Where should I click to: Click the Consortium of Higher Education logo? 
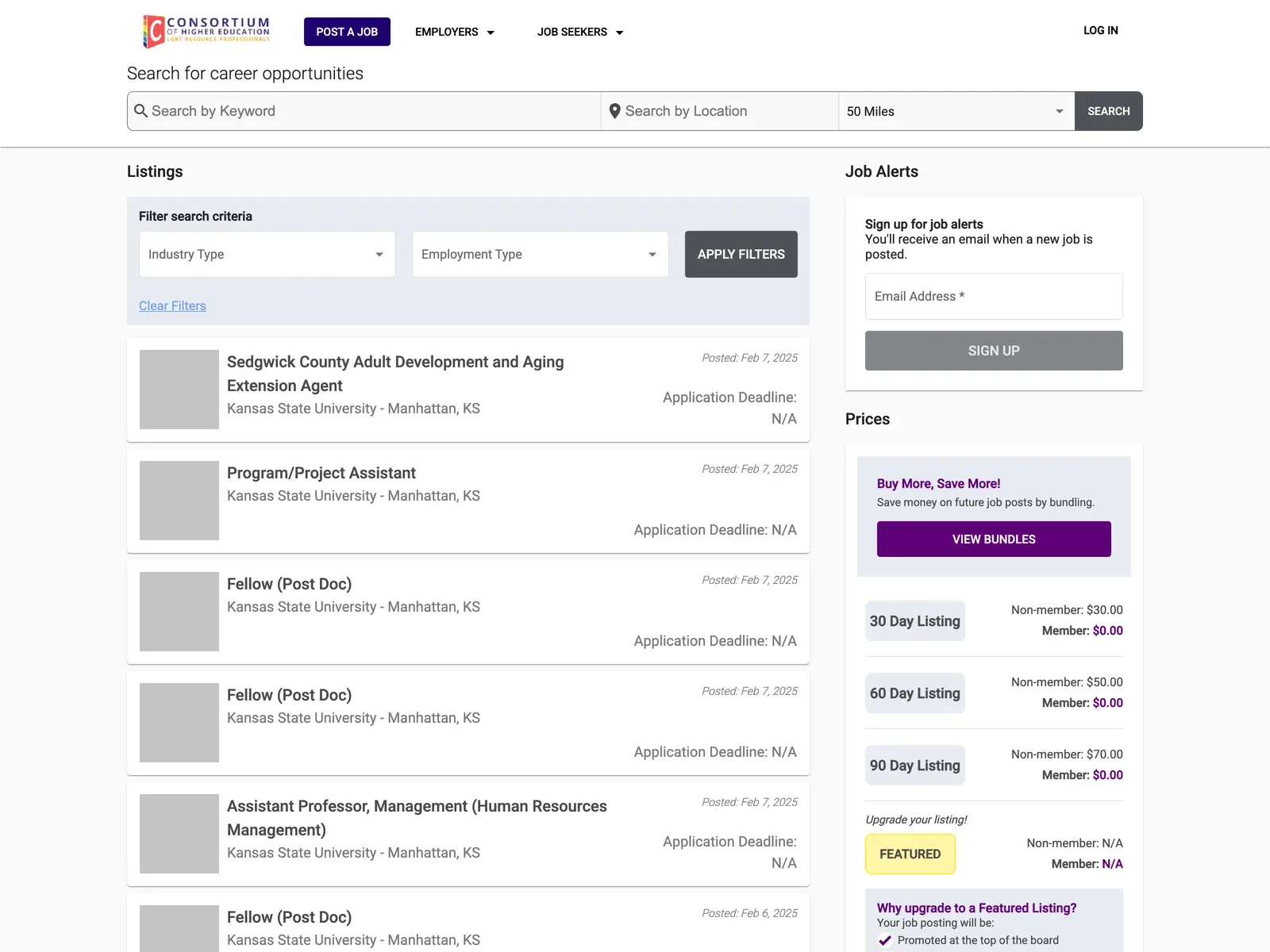pyautogui.click(x=206, y=32)
